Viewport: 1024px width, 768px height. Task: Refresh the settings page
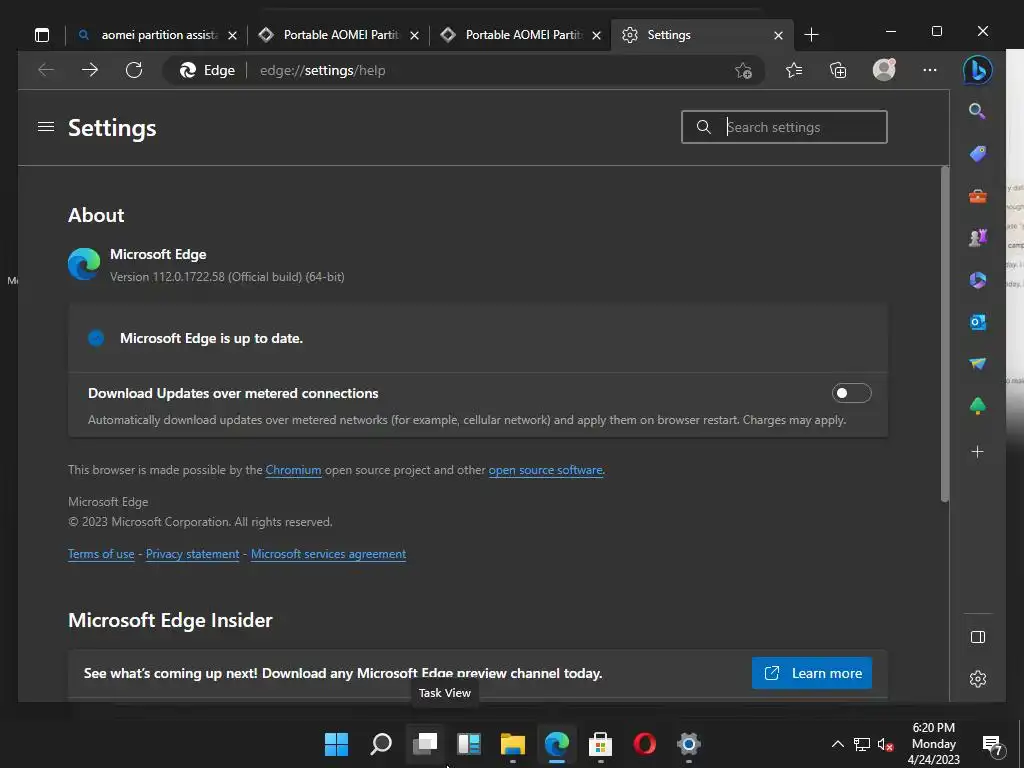(134, 70)
